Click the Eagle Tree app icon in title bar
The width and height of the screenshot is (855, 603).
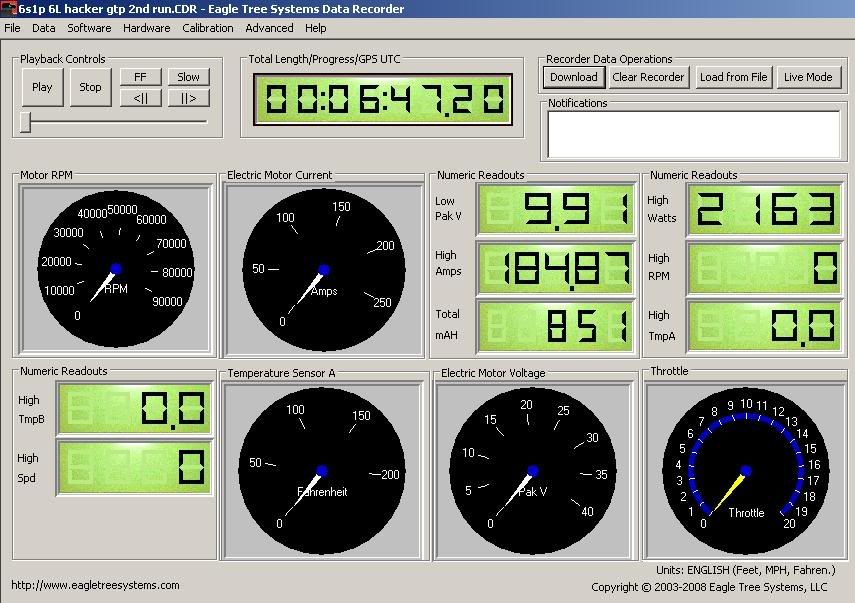[9, 9]
